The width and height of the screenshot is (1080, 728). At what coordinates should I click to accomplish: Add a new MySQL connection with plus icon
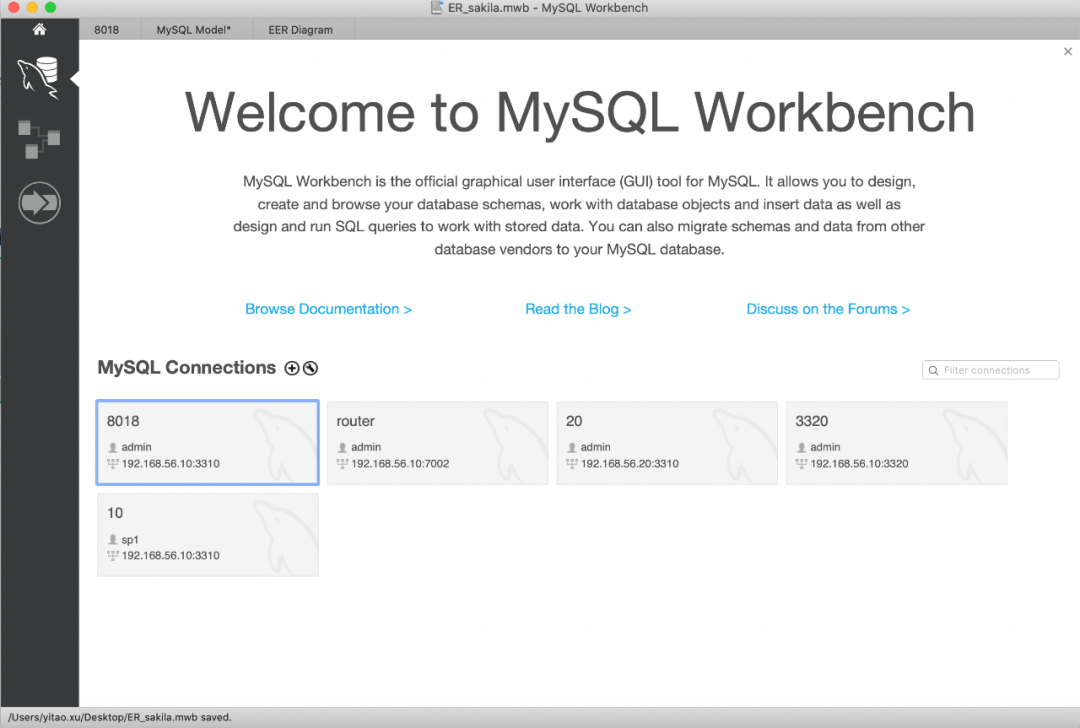pyautogui.click(x=291, y=368)
